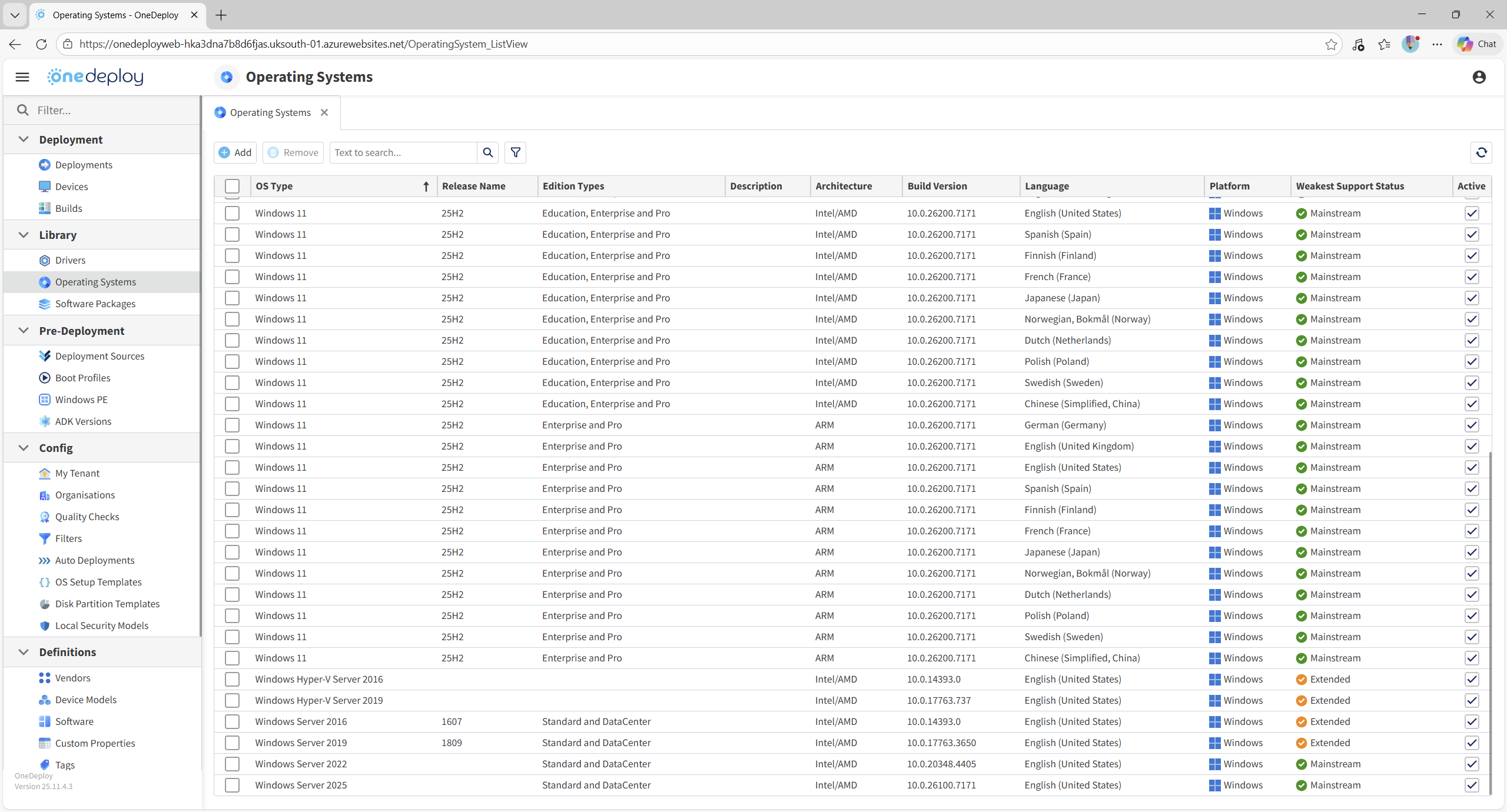
Task: Collapse the Definitions section
Action: click(x=24, y=652)
